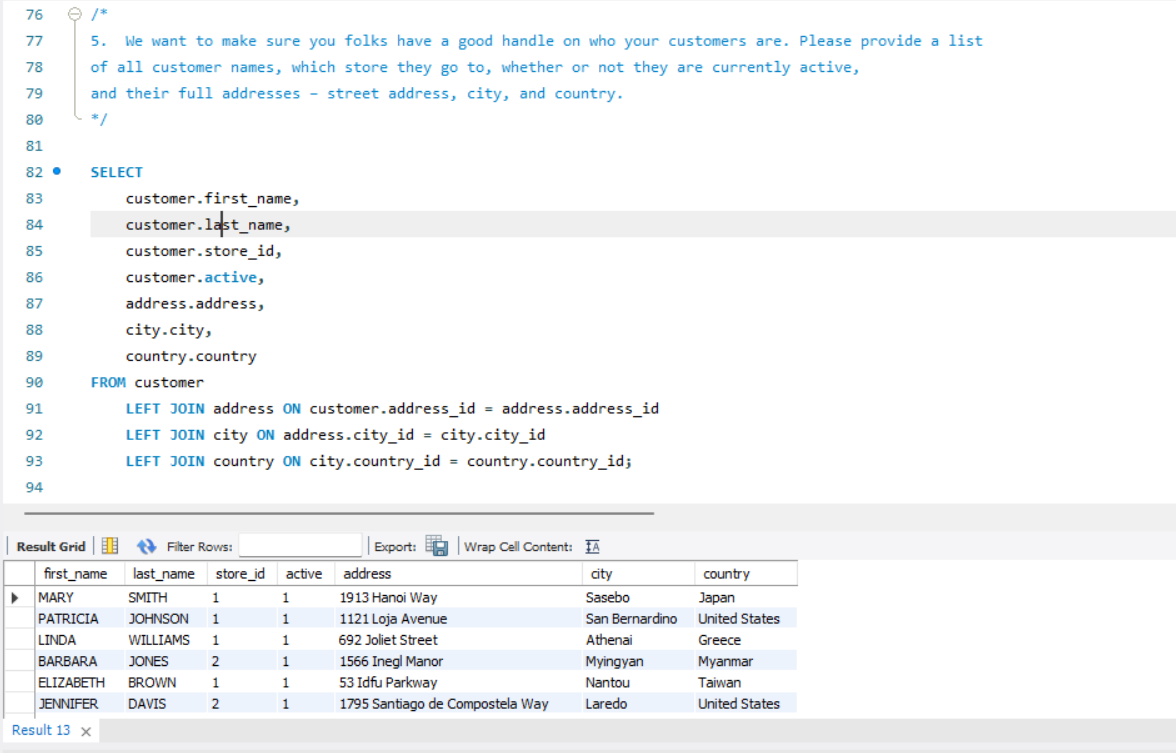This screenshot has height=753, width=1176.
Task: Select the MARY row marker arrow
Action: 15,598
